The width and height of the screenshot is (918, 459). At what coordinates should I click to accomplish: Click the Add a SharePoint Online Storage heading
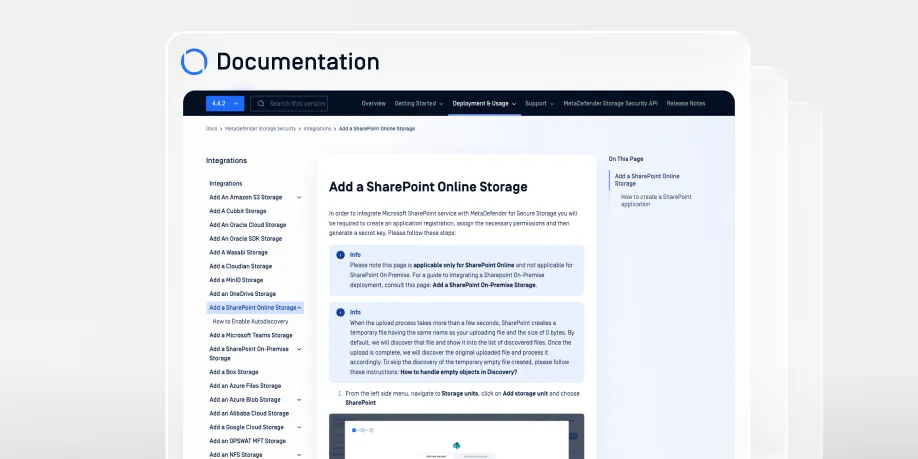tap(428, 187)
